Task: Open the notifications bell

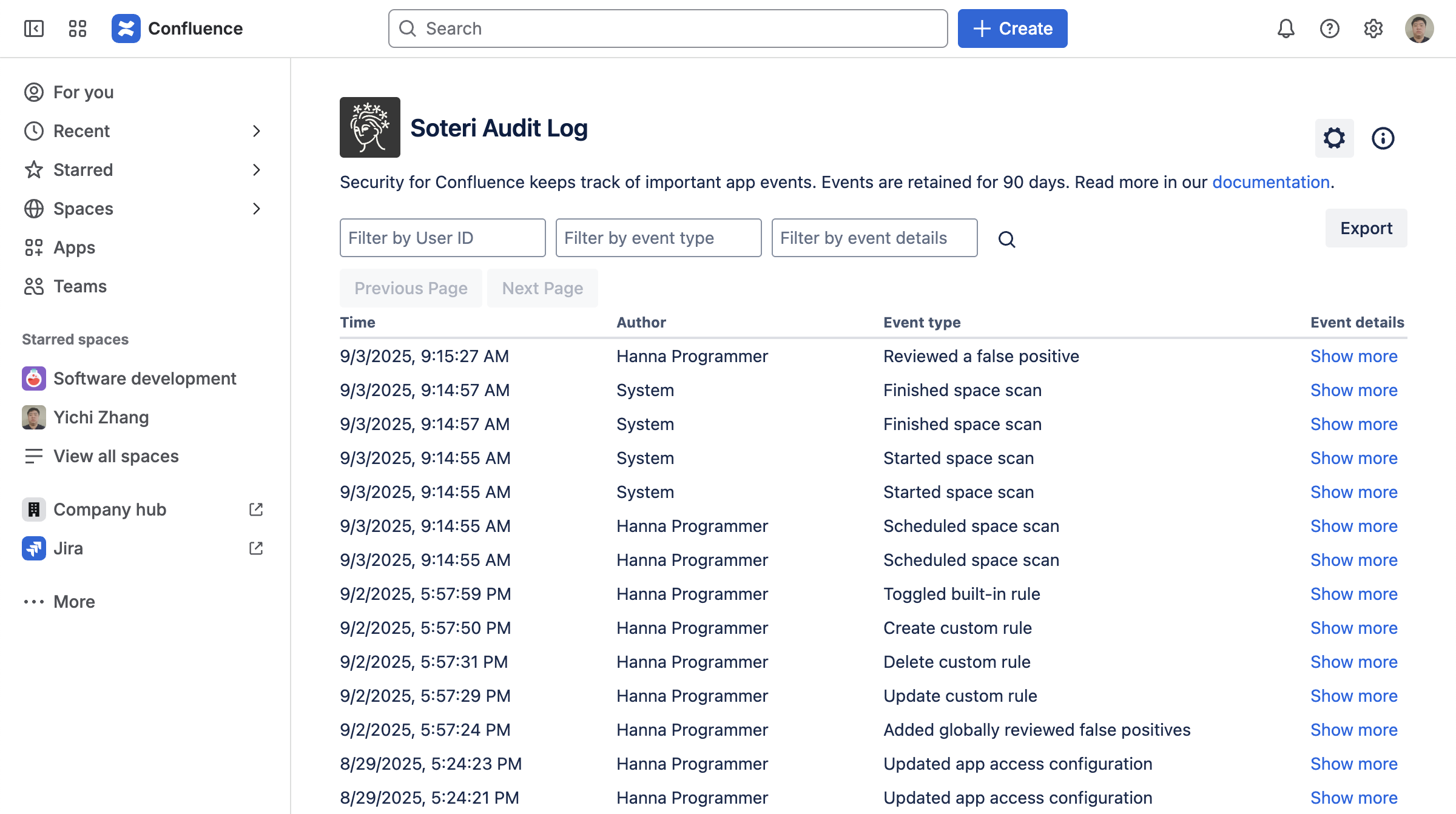Action: [1286, 29]
